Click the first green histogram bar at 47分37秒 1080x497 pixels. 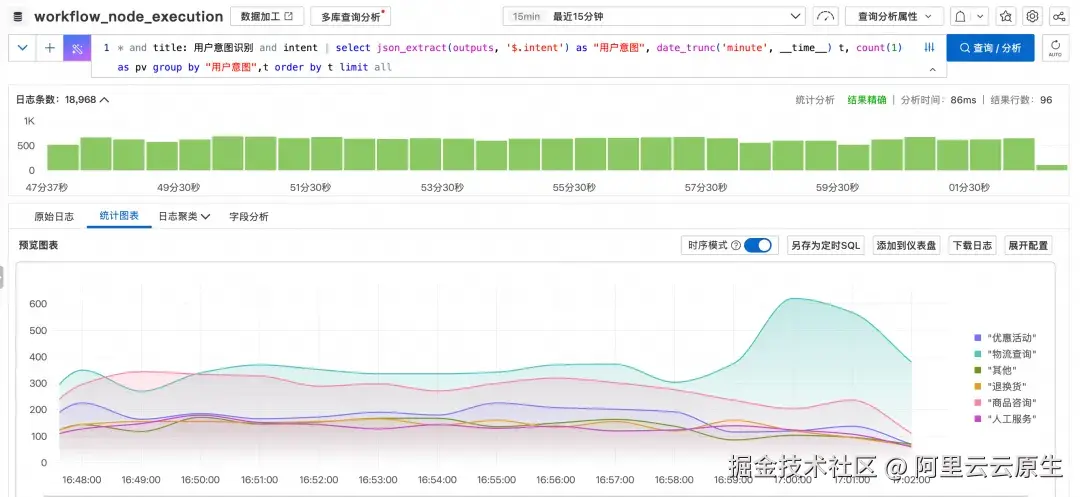coord(63,157)
